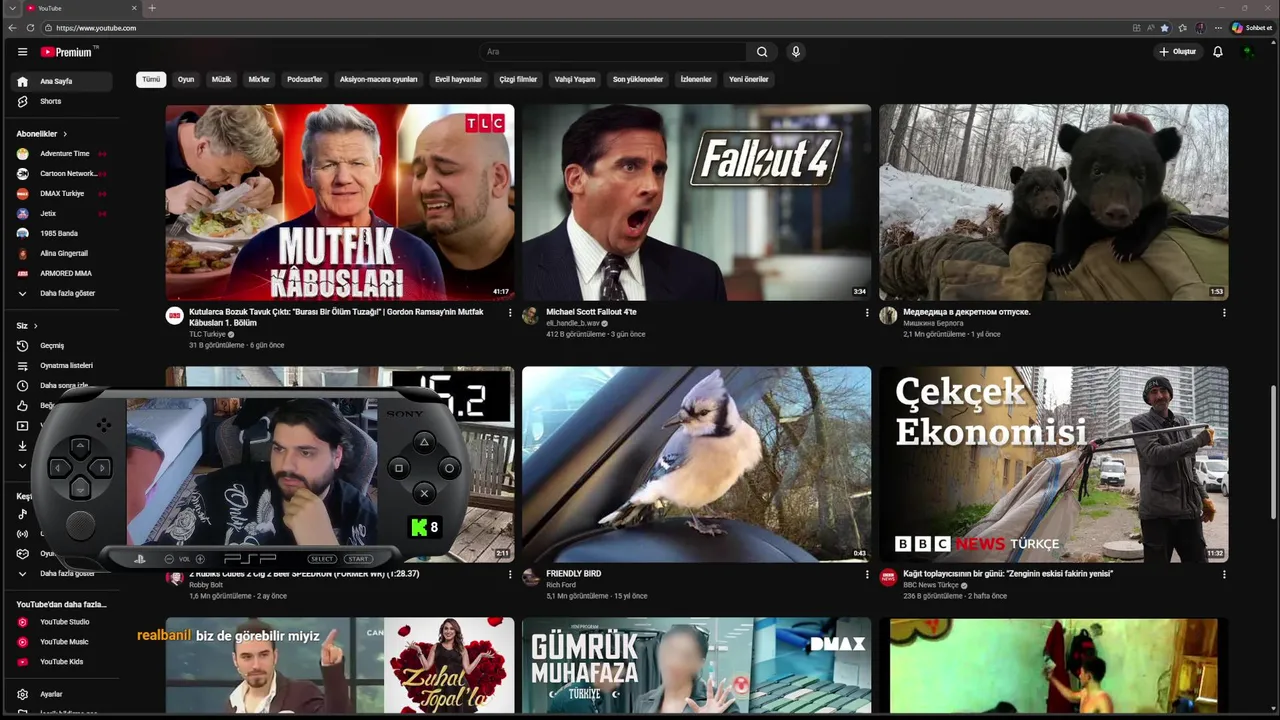The image size is (1280, 720).
Task: Open the 1985 Banda subscription
Action: [62, 233]
